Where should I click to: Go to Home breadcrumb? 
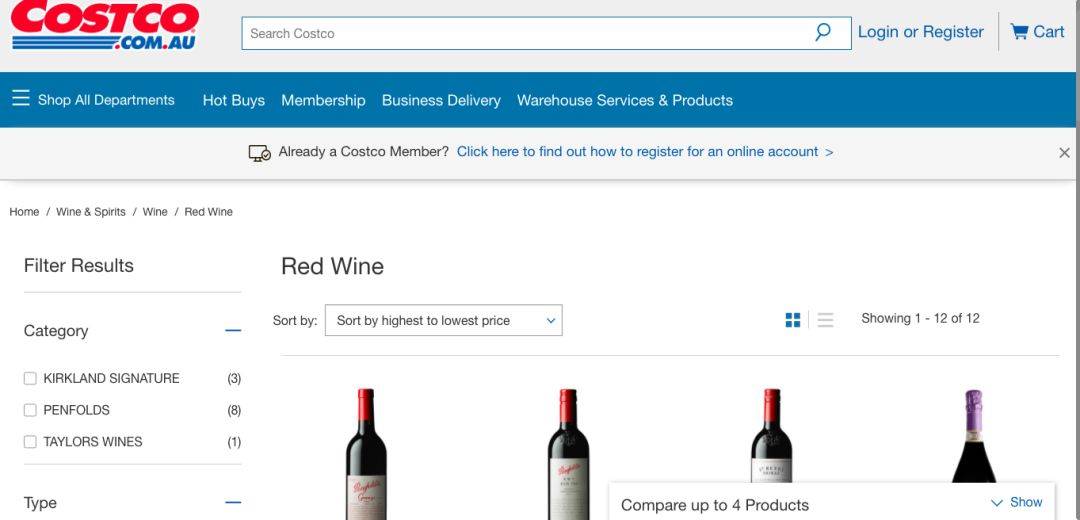[x=24, y=211]
